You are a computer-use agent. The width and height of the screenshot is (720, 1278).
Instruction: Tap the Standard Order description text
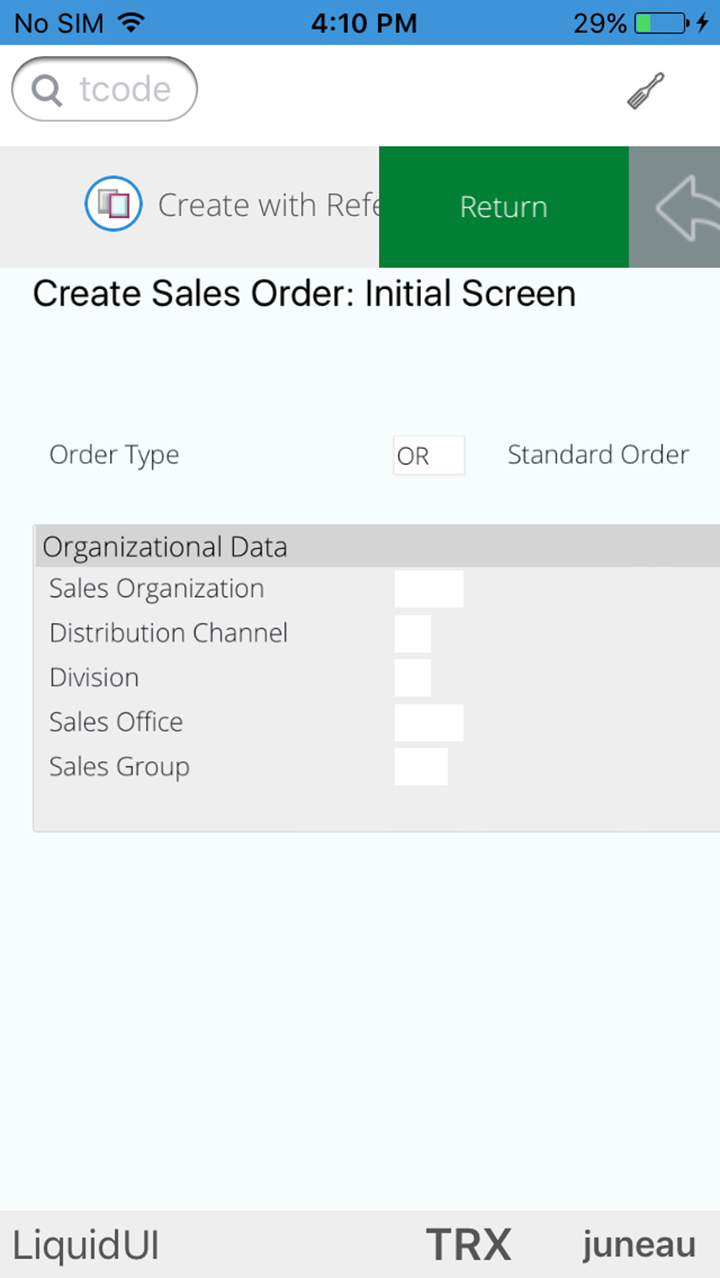point(598,455)
